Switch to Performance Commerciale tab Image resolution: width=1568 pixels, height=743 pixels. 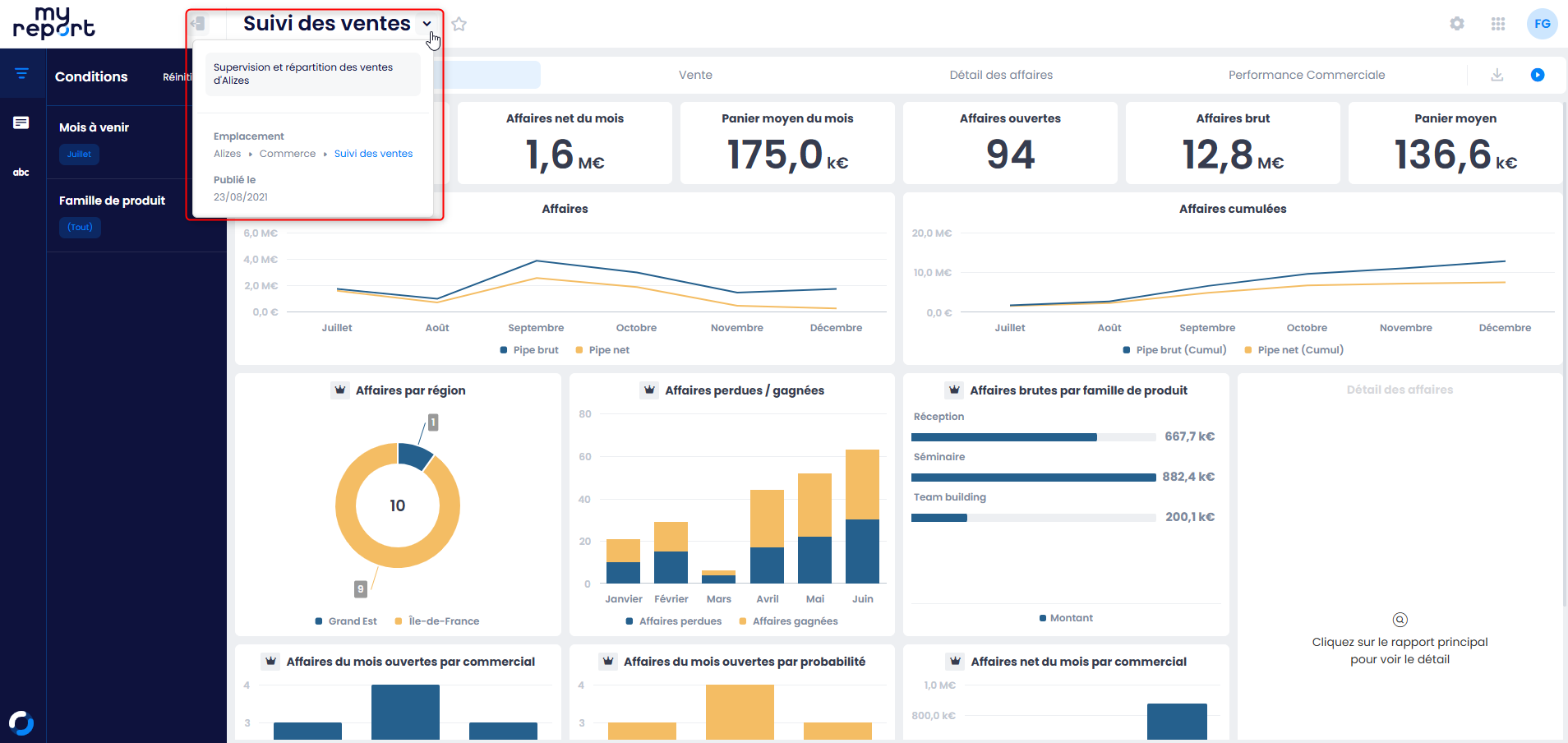pyautogui.click(x=1306, y=75)
